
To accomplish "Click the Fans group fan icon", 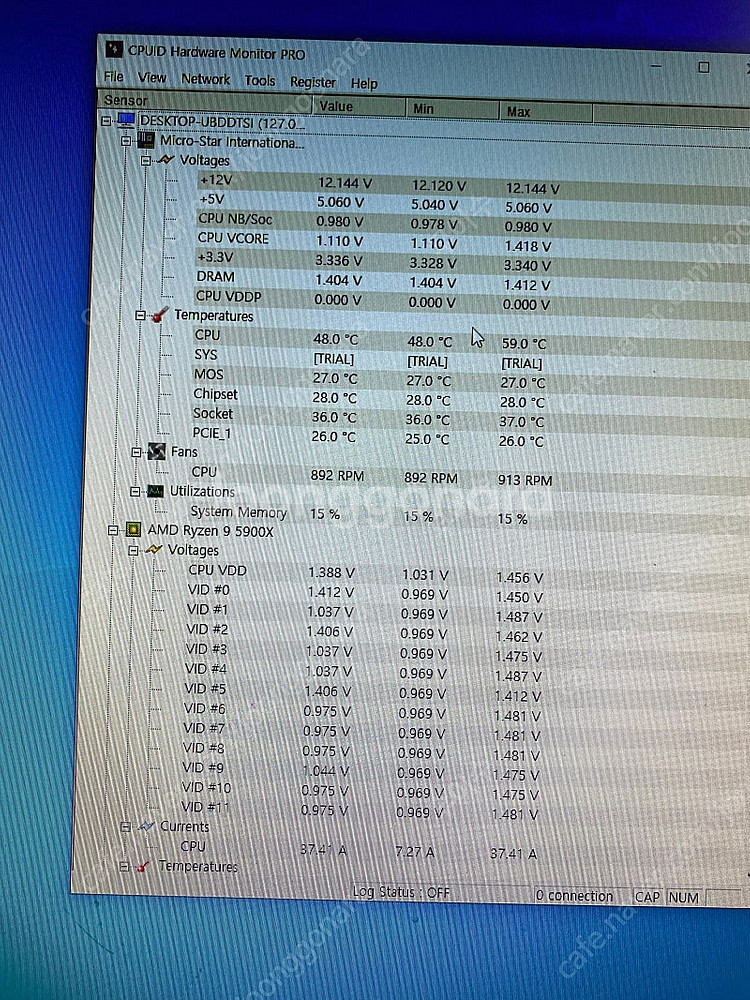I will pyautogui.click(x=156, y=452).
